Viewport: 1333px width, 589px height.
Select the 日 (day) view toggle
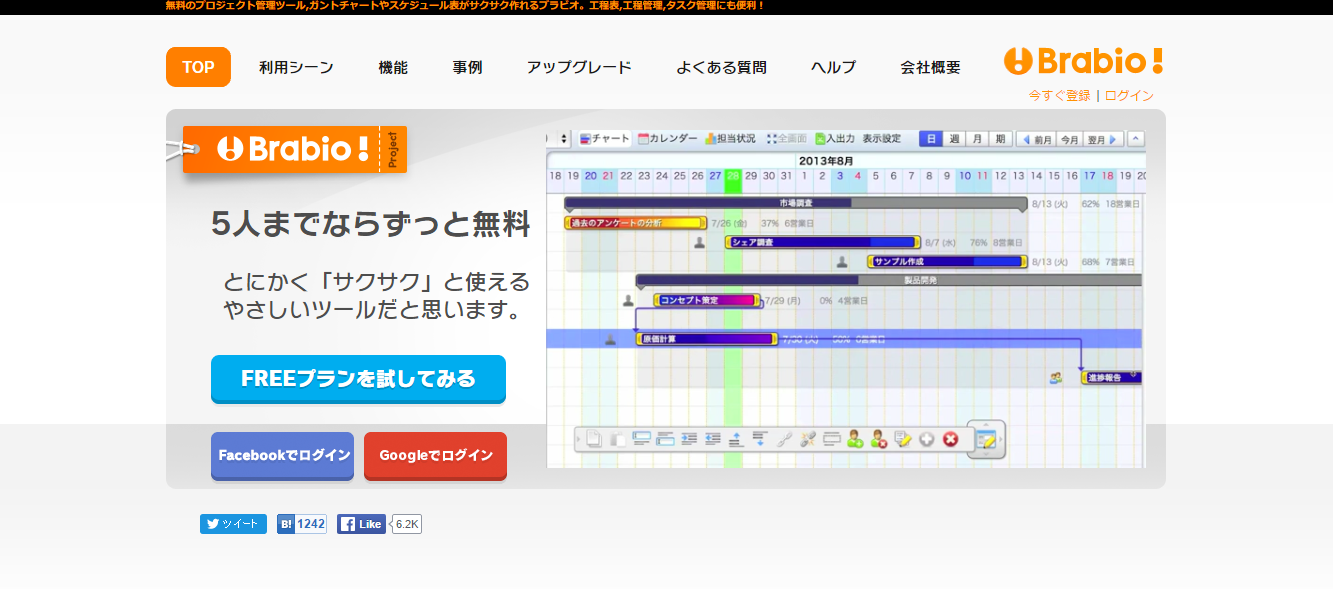pos(930,139)
